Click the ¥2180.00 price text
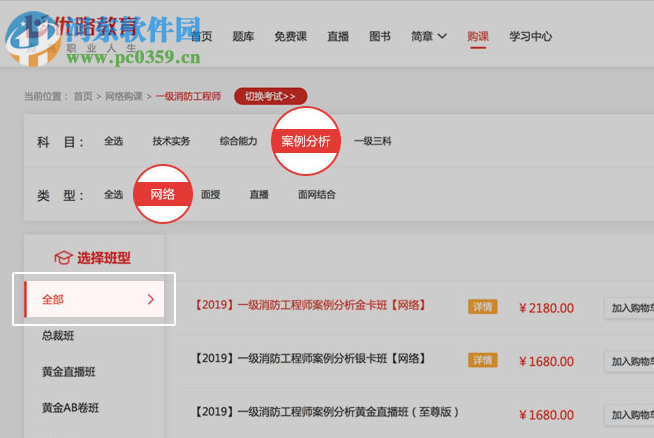 pos(546,308)
